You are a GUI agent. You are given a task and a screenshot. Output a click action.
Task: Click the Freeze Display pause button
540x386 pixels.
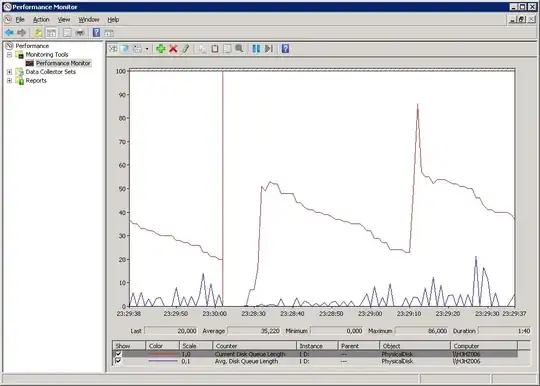[256, 49]
